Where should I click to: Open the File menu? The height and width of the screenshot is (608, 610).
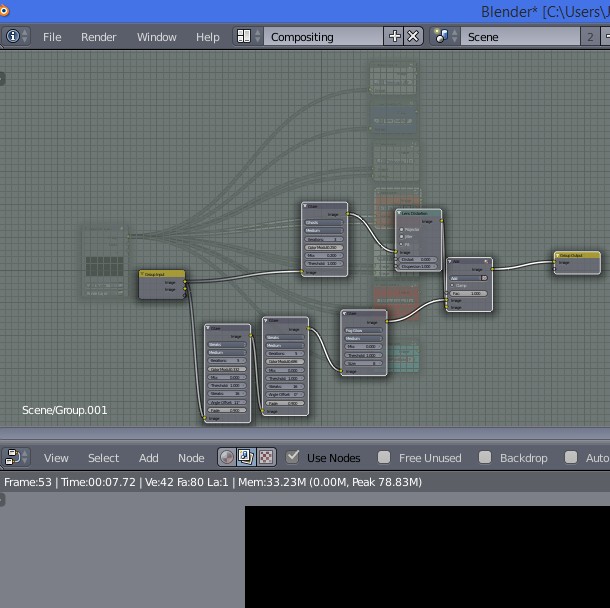tap(52, 36)
